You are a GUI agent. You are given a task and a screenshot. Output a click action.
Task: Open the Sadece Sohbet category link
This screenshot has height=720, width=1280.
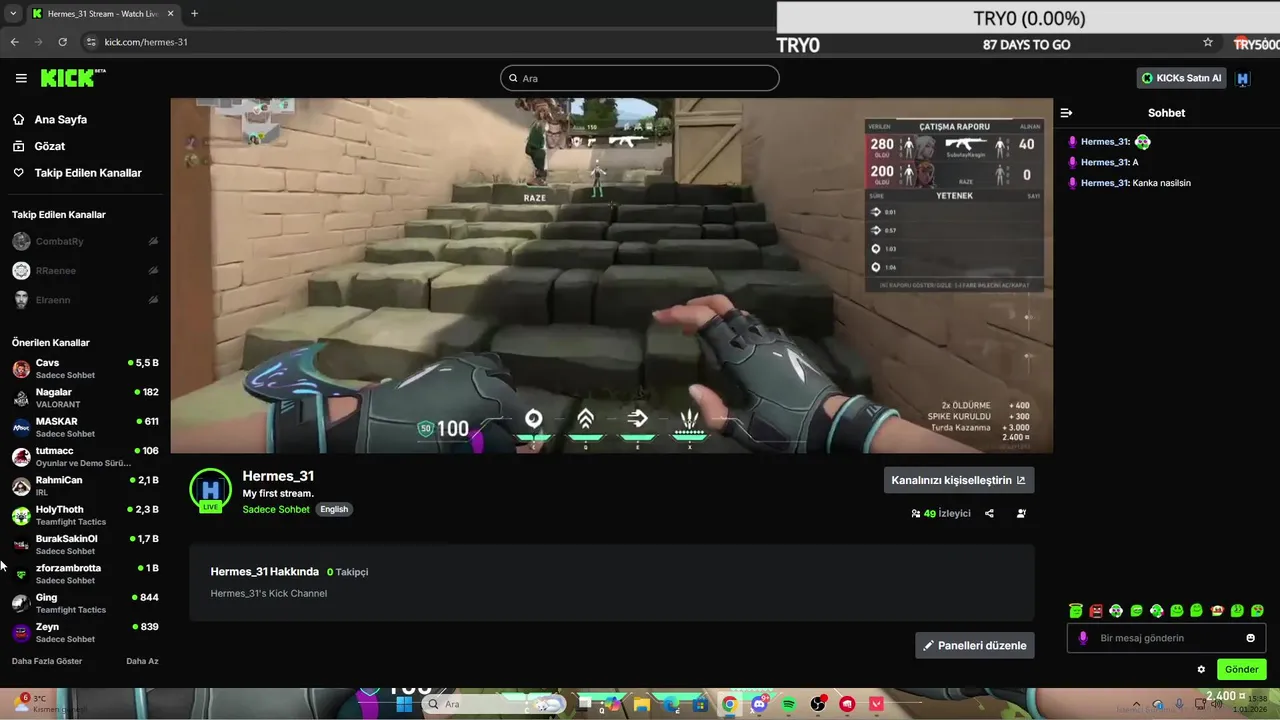point(276,509)
